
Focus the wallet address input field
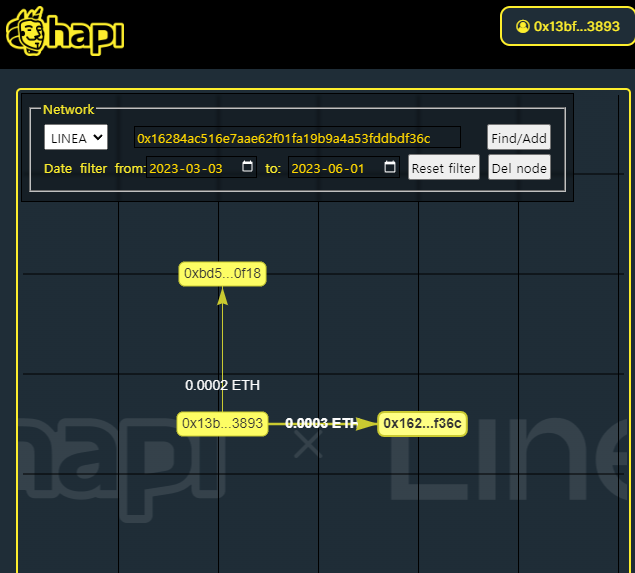pos(297,138)
